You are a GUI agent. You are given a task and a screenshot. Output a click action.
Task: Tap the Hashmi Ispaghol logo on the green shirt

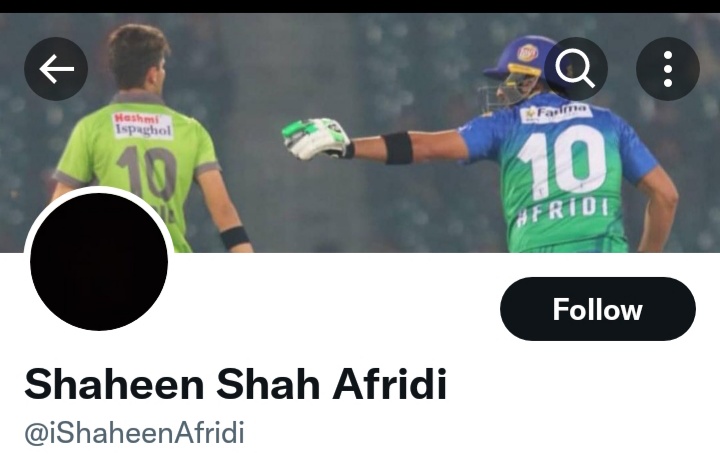pos(143,126)
